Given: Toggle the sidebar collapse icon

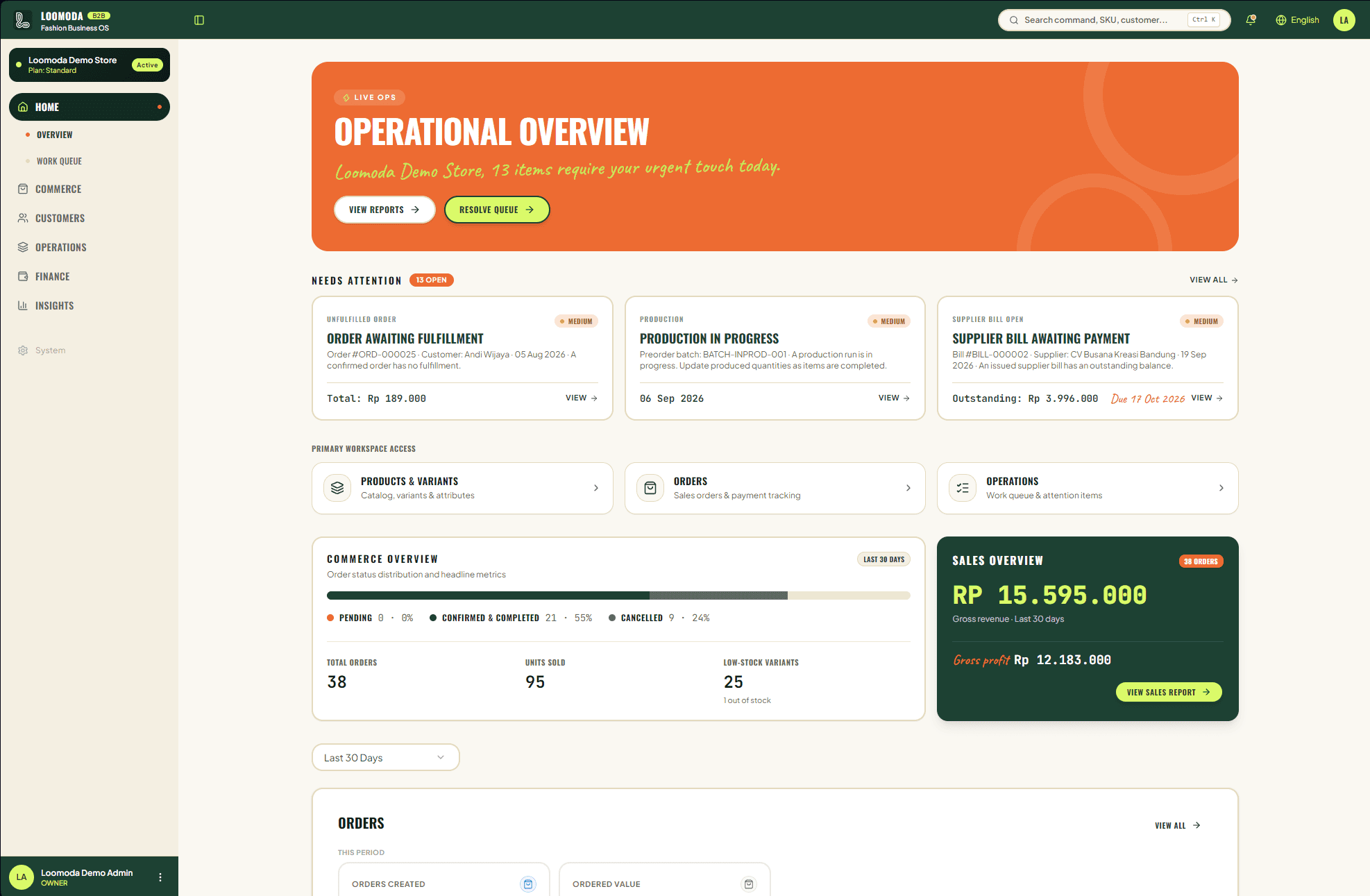Looking at the screenshot, I should click(199, 20).
